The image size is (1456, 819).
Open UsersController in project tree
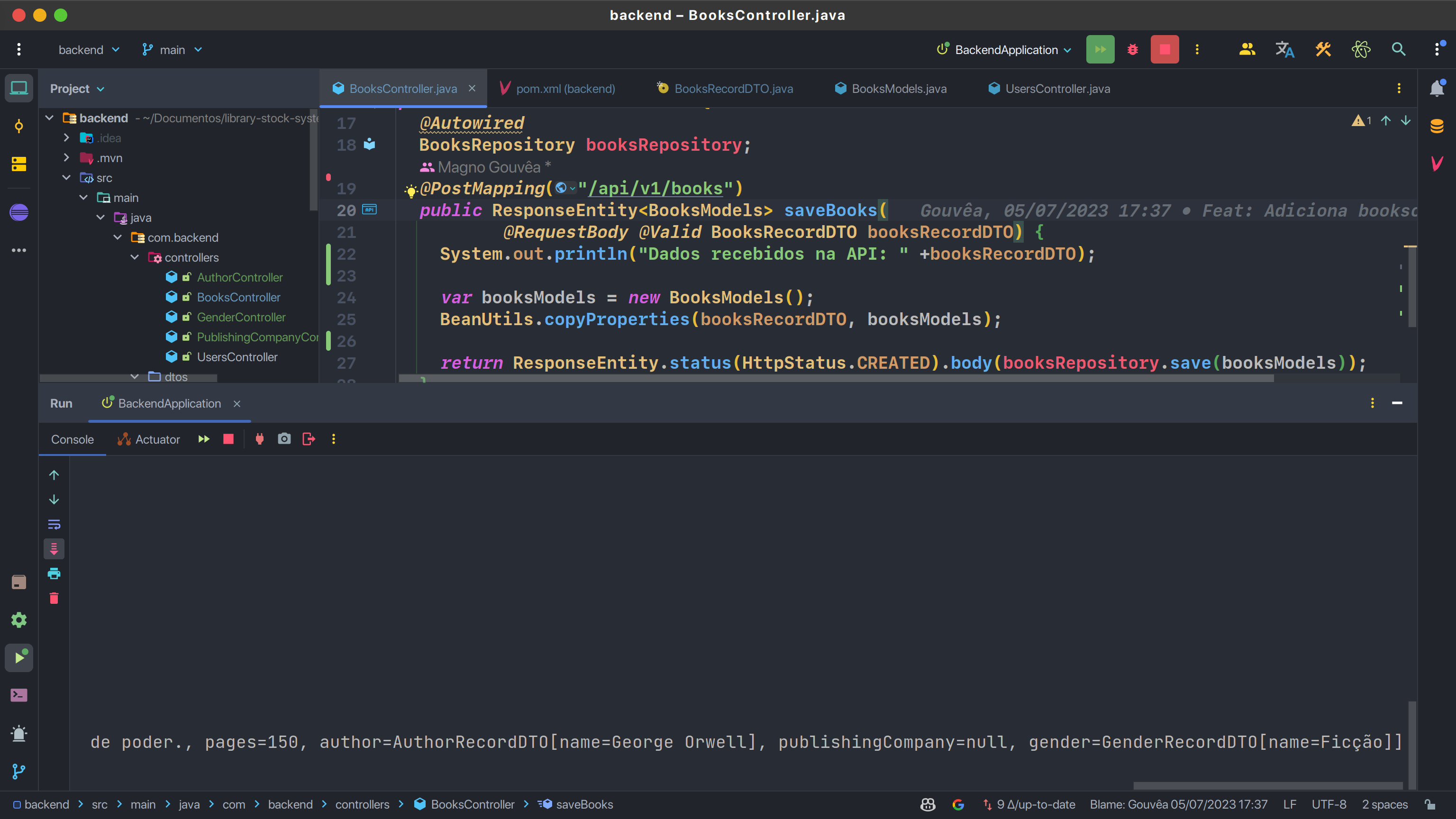click(x=237, y=356)
